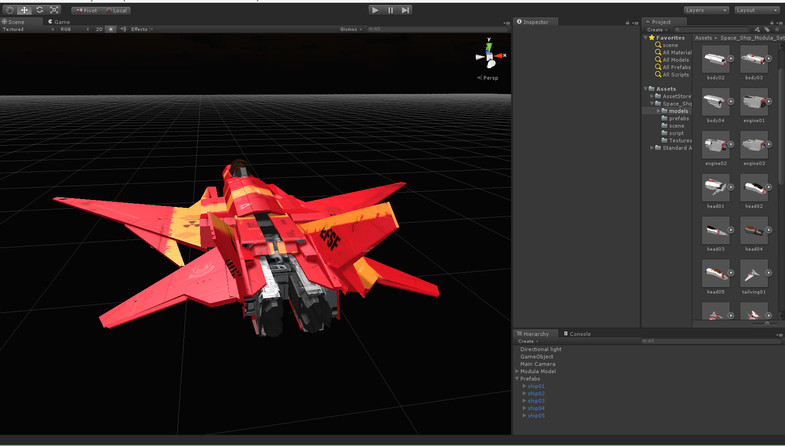Image resolution: width=785 pixels, height=446 pixels.
Task: Switch to the Game tab
Action: click(x=59, y=22)
